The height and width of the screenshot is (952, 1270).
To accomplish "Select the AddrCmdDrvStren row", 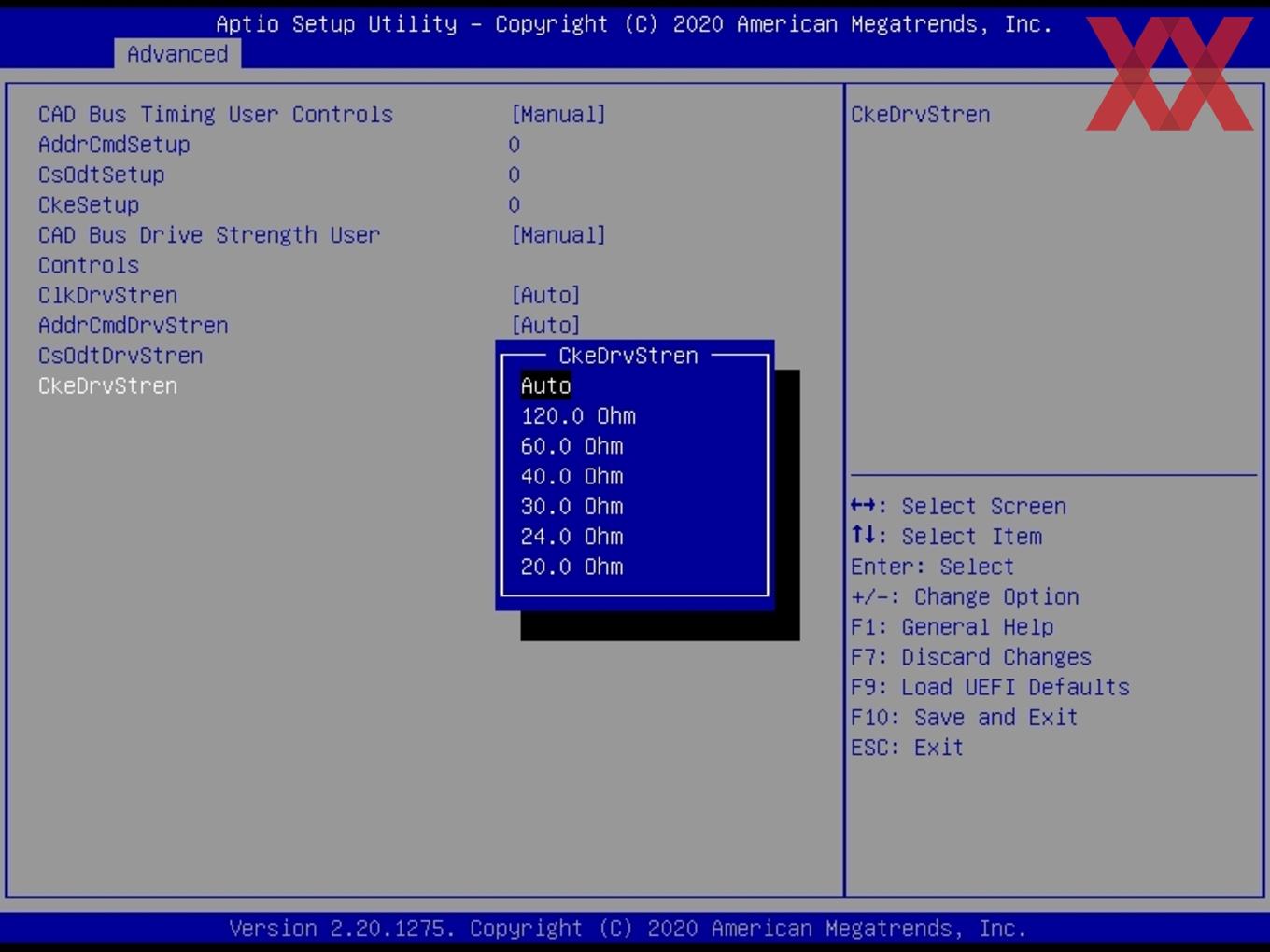I will click(x=134, y=326).
